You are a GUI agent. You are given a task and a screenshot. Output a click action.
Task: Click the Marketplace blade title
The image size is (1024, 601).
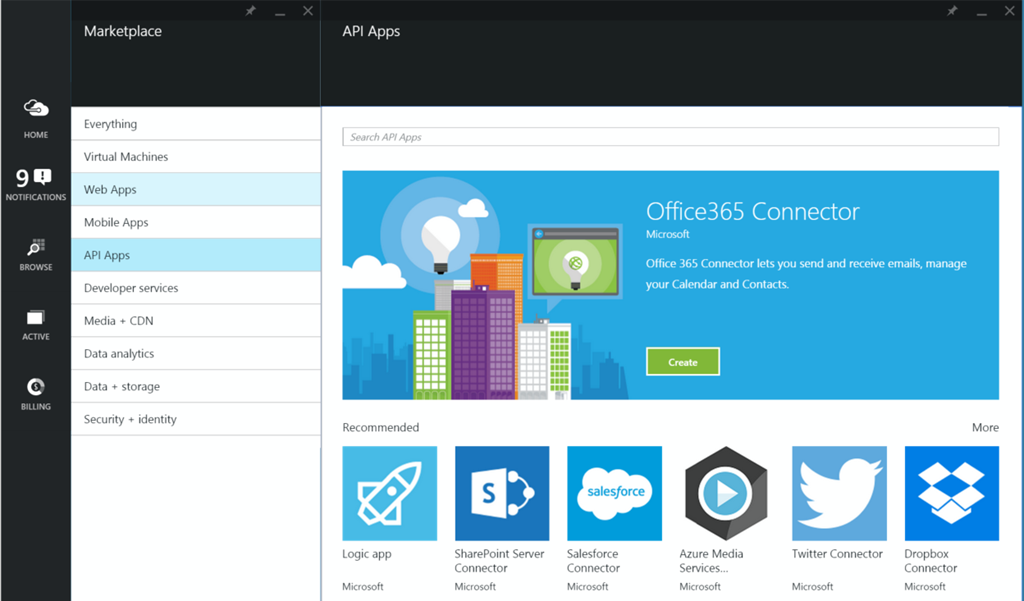click(x=123, y=31)
